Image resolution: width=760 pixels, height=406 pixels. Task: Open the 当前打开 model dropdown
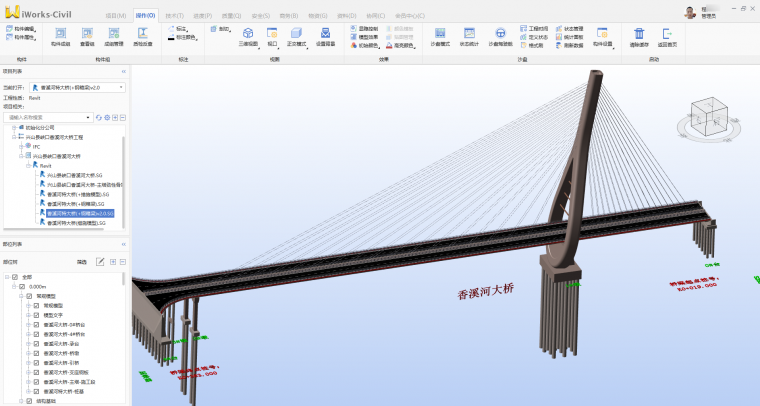point(77,88)
